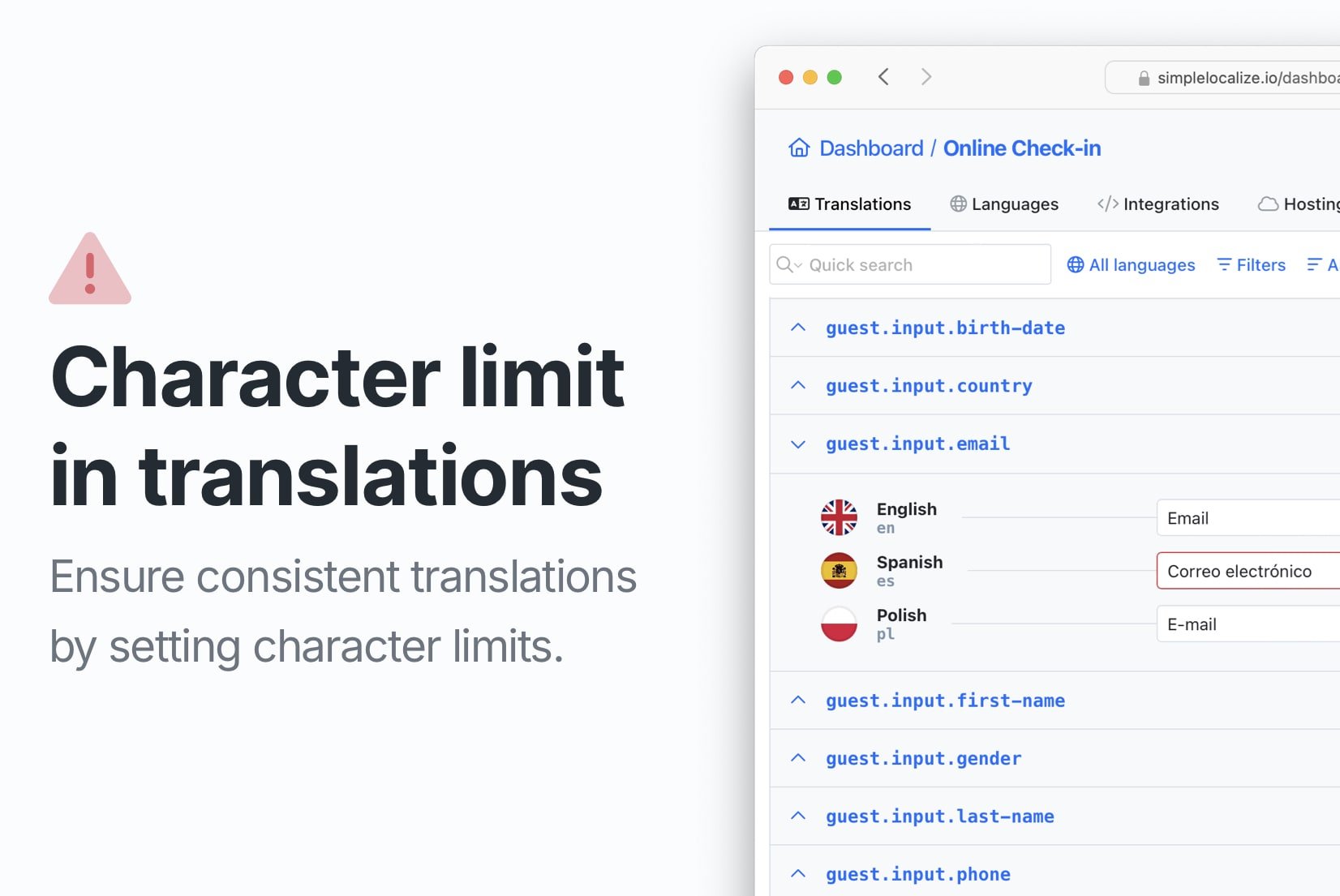Open the Online Check-in project link
The image size is (1340, 896).
tap(1022, 148)
